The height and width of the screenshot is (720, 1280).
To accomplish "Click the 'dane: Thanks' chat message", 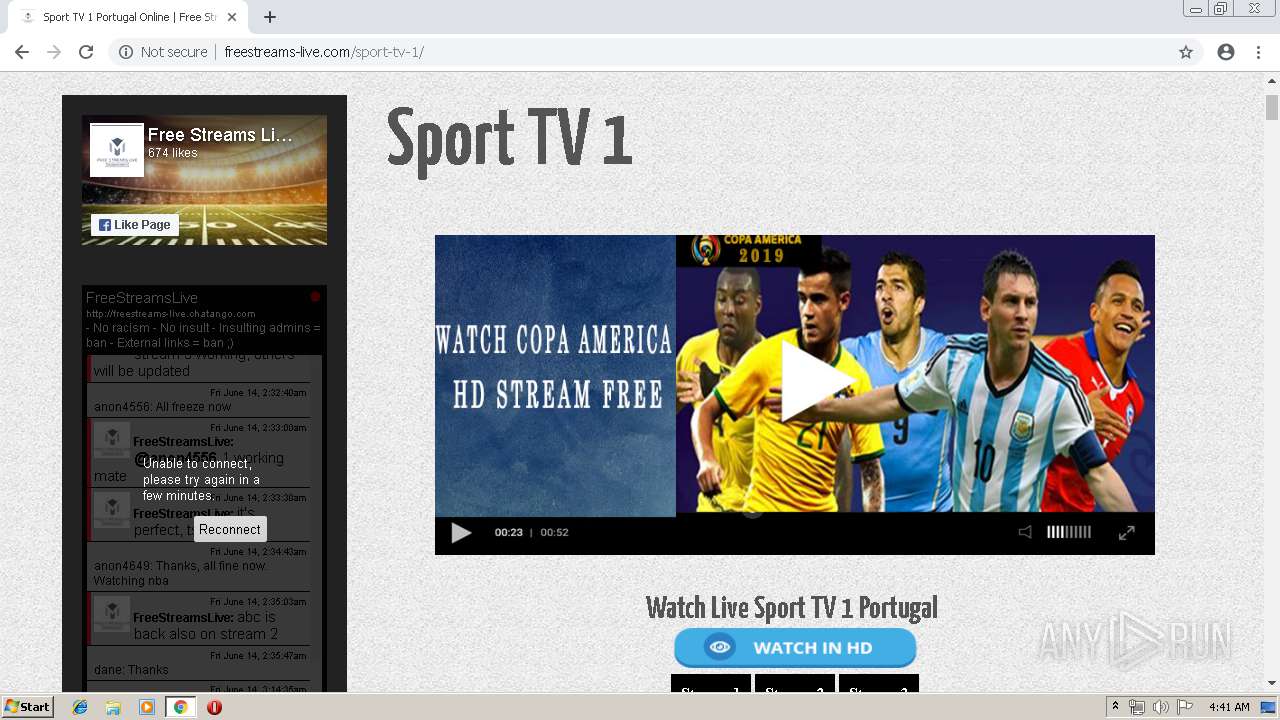I will tap(131, 670).
